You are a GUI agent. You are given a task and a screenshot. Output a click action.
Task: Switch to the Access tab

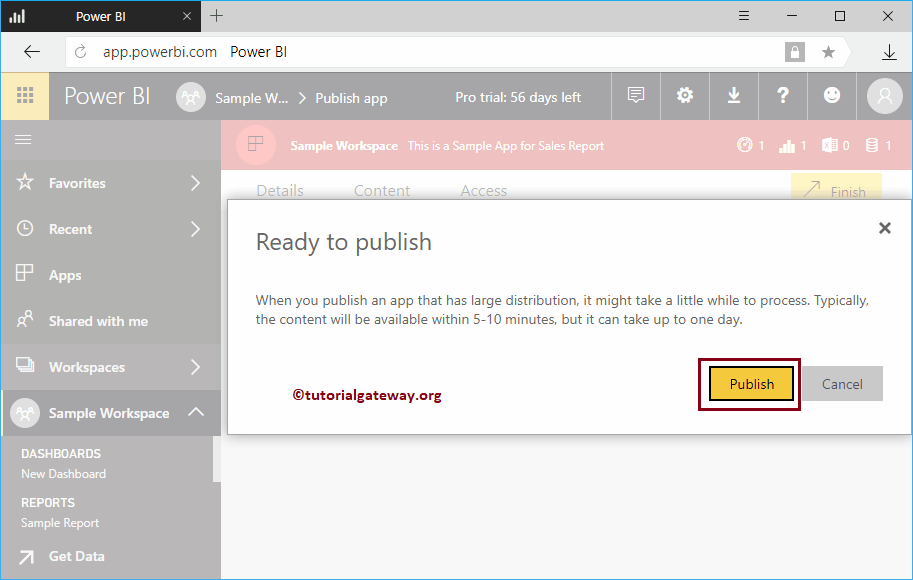[x=484, y=190]
